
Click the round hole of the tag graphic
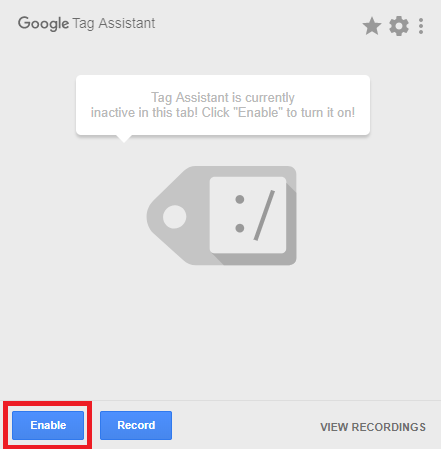[x=174, y=217]
